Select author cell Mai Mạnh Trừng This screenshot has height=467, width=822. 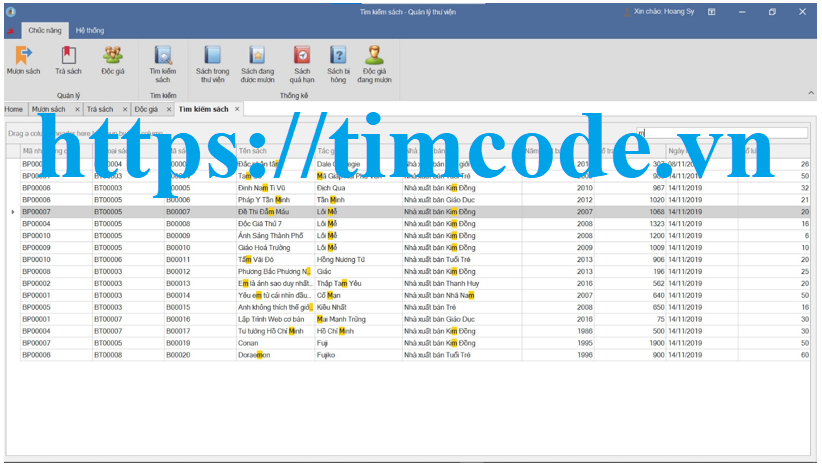click(x=359, y=319)
